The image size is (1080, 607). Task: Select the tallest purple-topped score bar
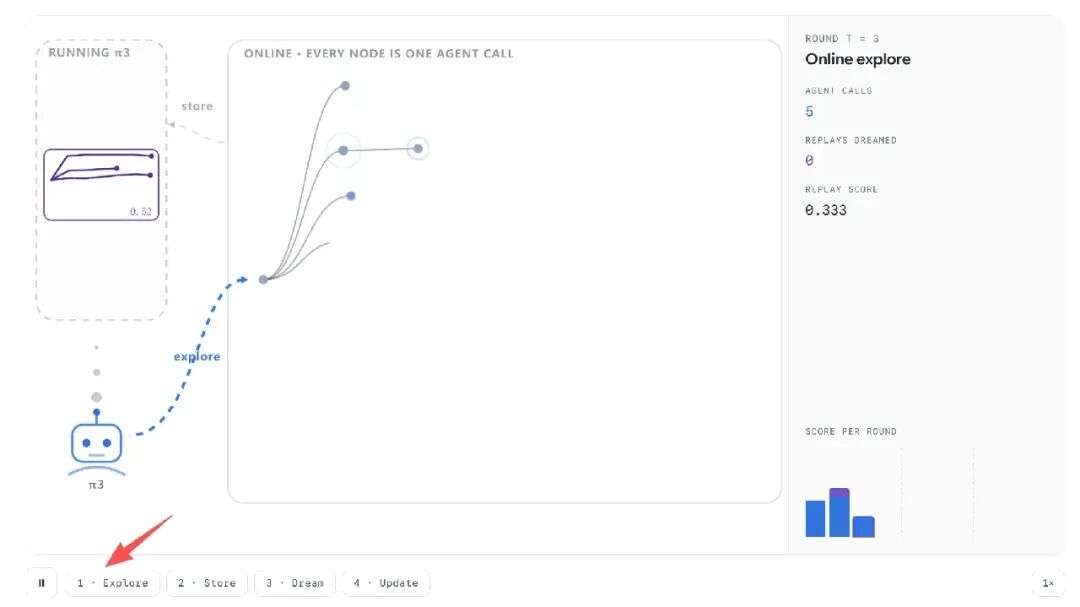coord(840,512)
